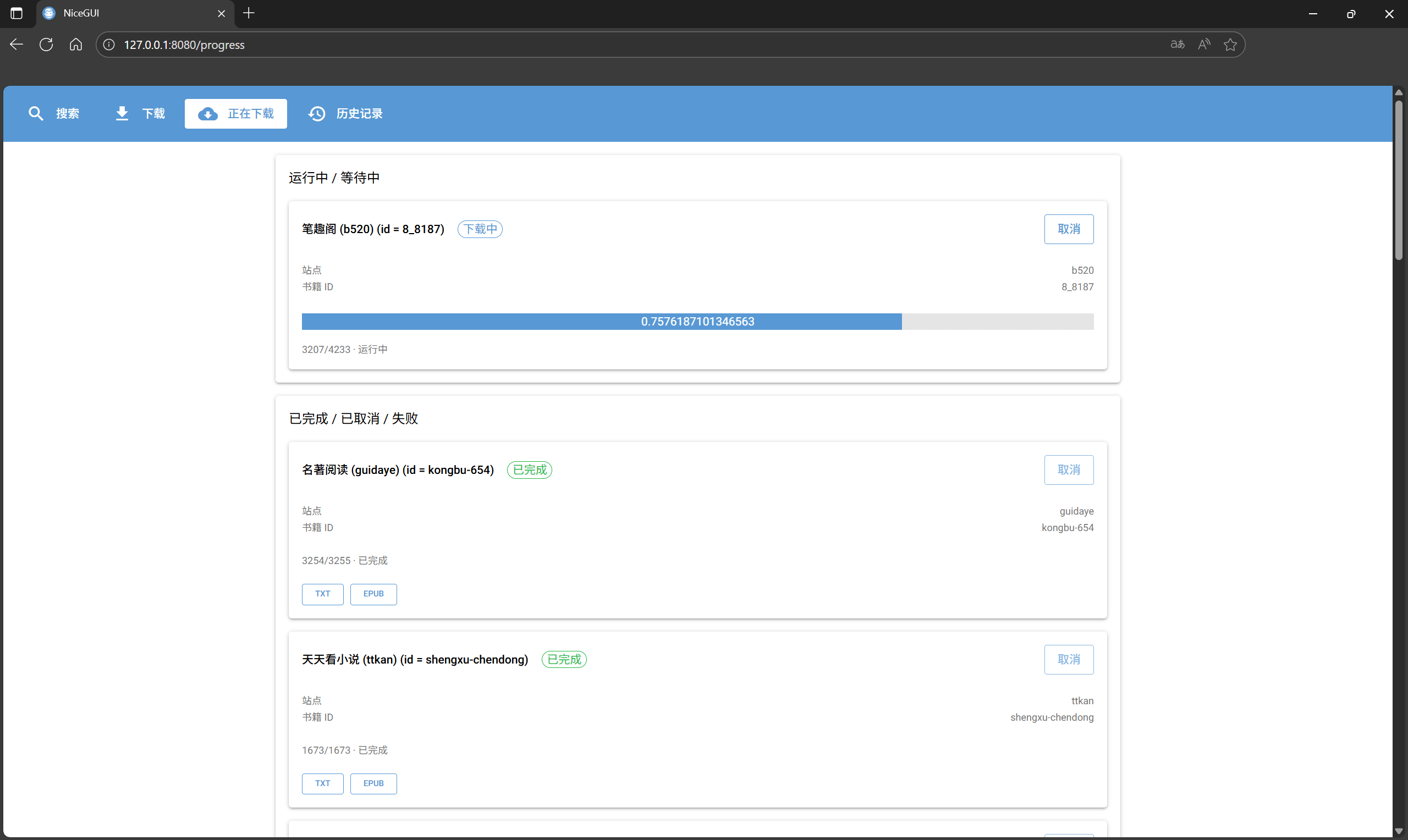1408x840 pixels.
Task: Click the scrollbar up arrow
Action: (1399, 91)
